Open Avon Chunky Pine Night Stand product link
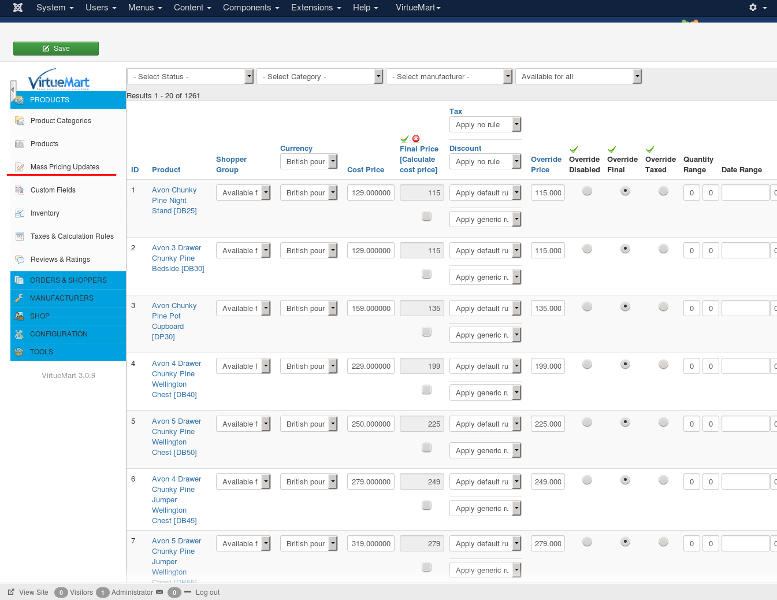This screenshot has width=777, height=600. [174, 200]
